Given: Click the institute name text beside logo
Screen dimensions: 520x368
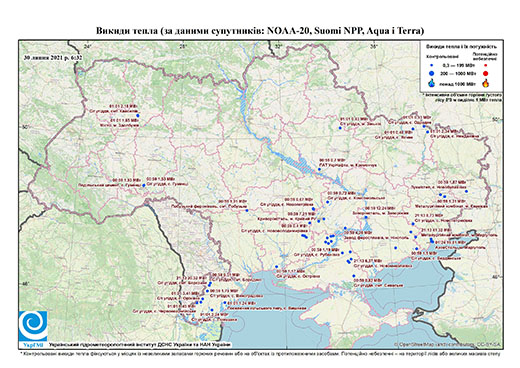Looking at the screenshot, I should tap(140, 344).
